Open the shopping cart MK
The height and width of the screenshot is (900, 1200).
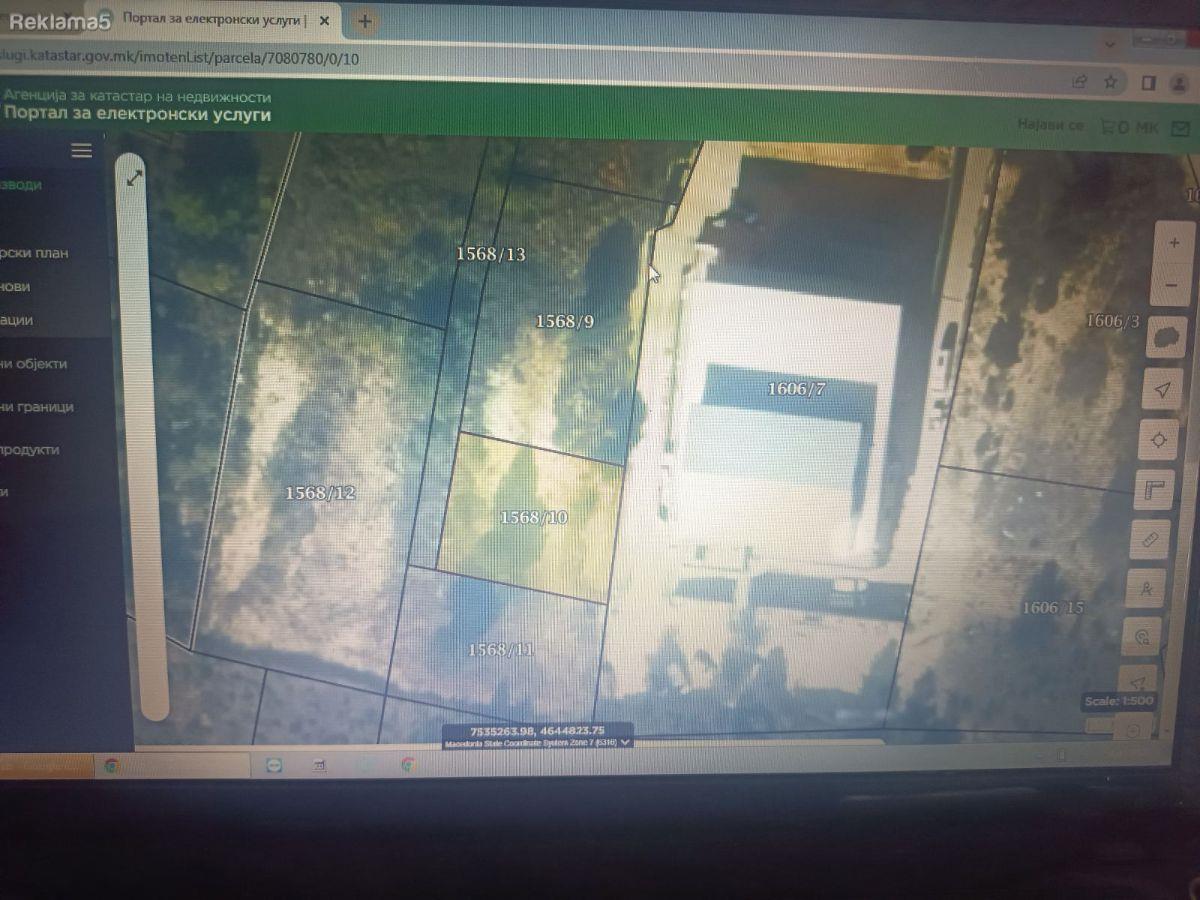[1129, 128]
